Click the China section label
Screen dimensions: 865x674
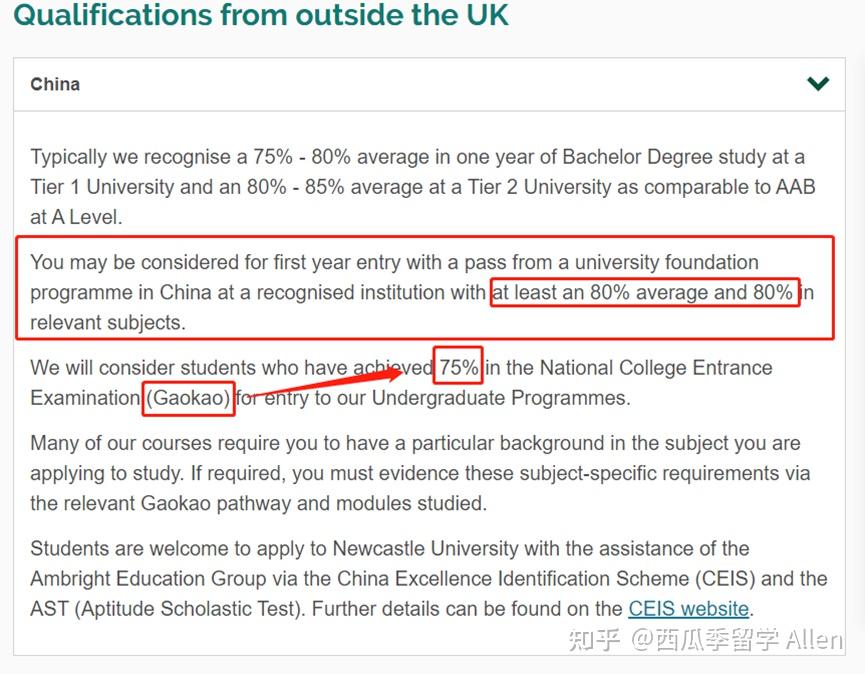pyautogui.click(x=55, y=84)
